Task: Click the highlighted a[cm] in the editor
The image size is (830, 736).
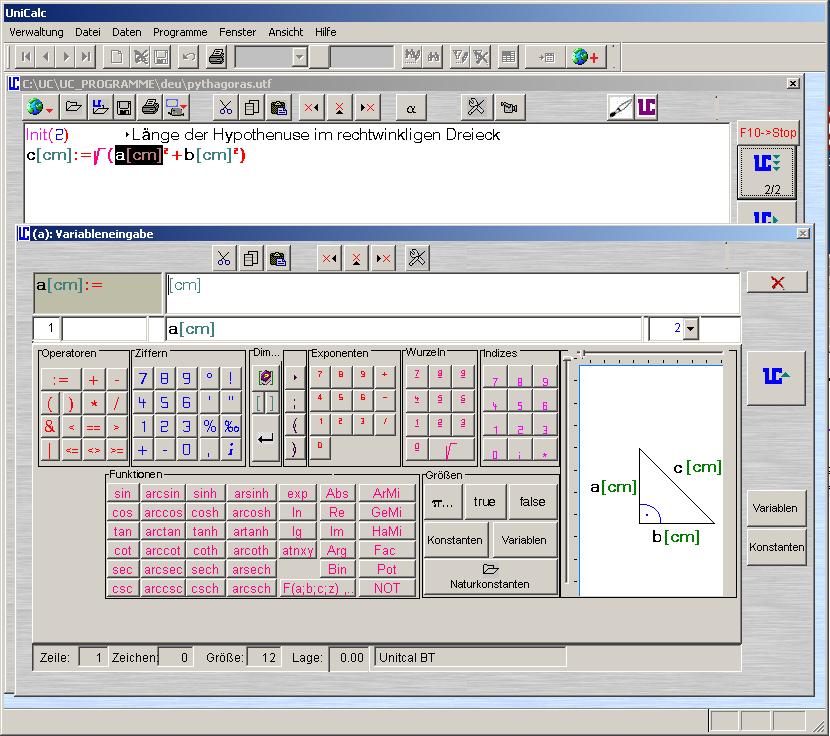Action: coord(139,155)
